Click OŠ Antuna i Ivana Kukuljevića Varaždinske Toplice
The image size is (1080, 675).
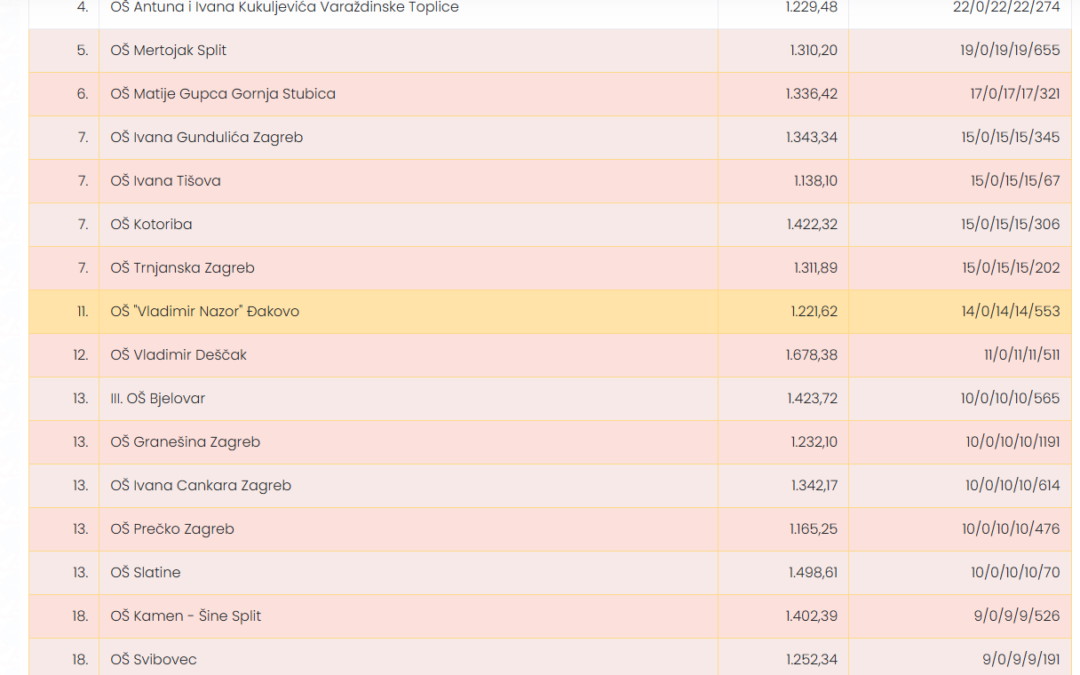pos(284,8)
